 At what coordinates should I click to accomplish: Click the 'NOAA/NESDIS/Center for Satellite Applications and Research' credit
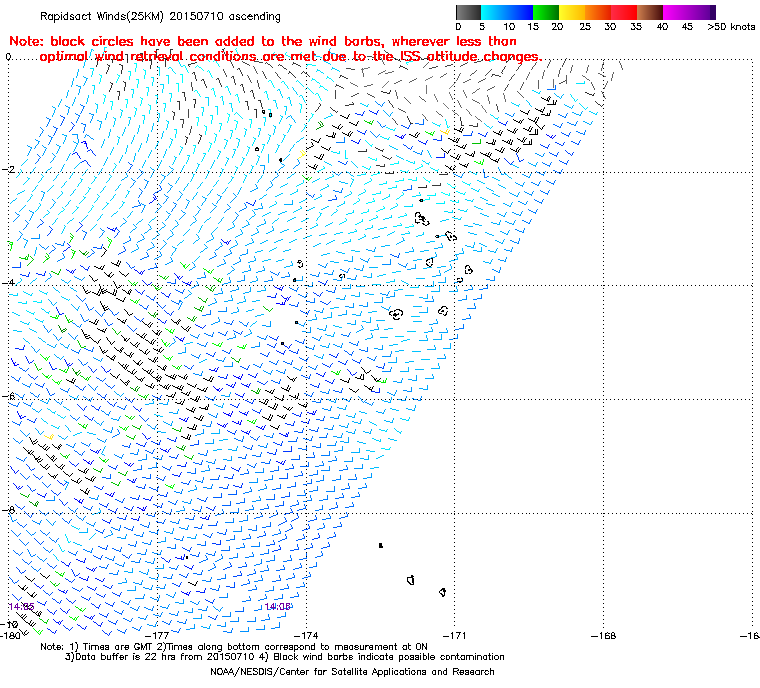[x=352, y=672]
